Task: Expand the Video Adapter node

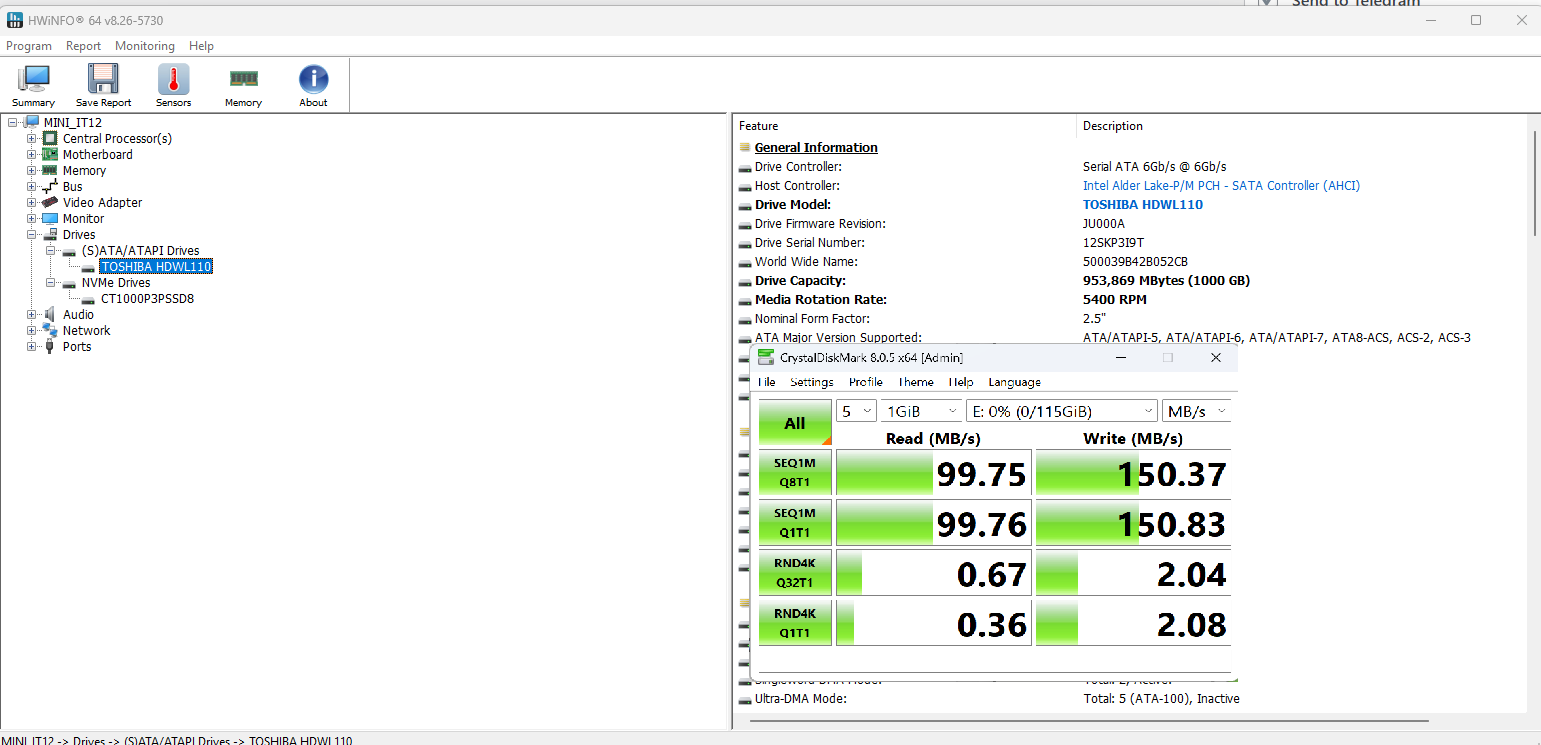Action: (x=32, y=203)
